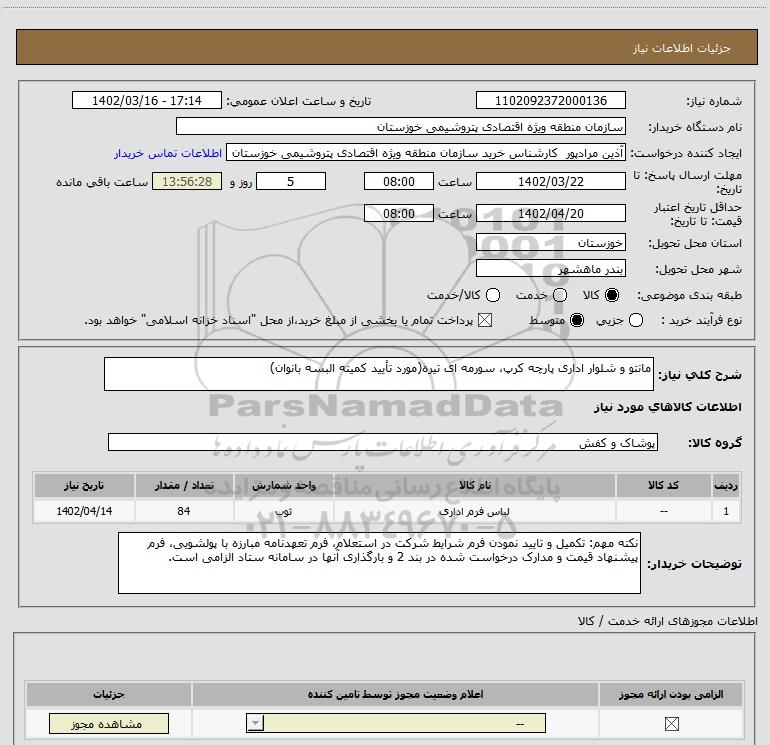Open the license status dropdown arrow

tap(255, 723)
